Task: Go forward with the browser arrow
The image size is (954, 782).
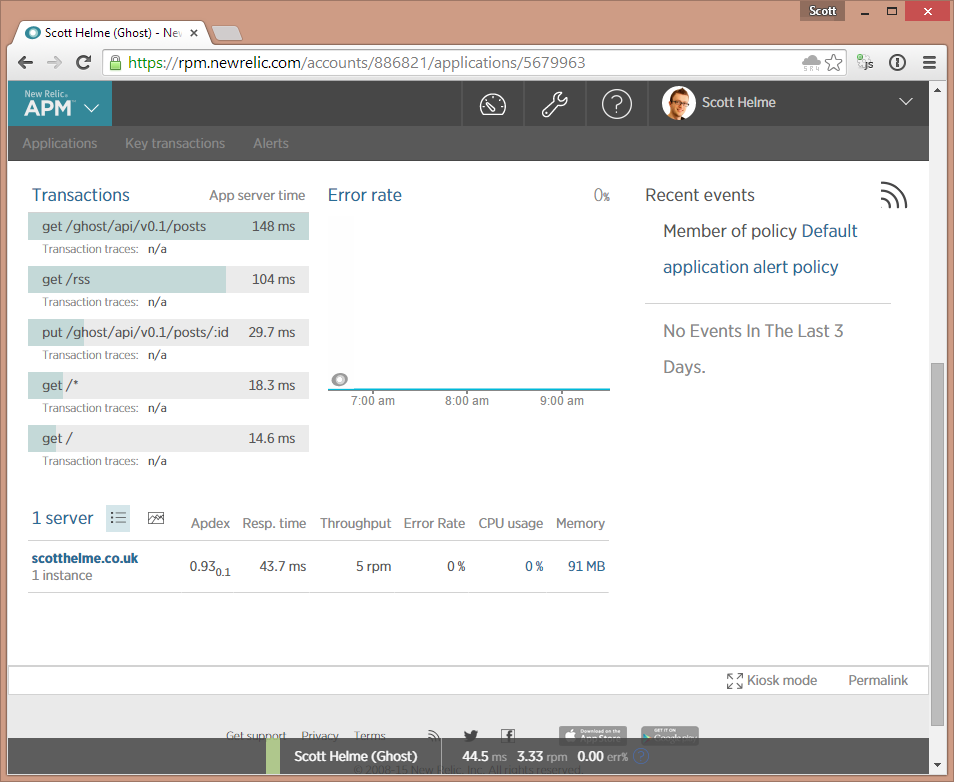Action: [55, 62]
